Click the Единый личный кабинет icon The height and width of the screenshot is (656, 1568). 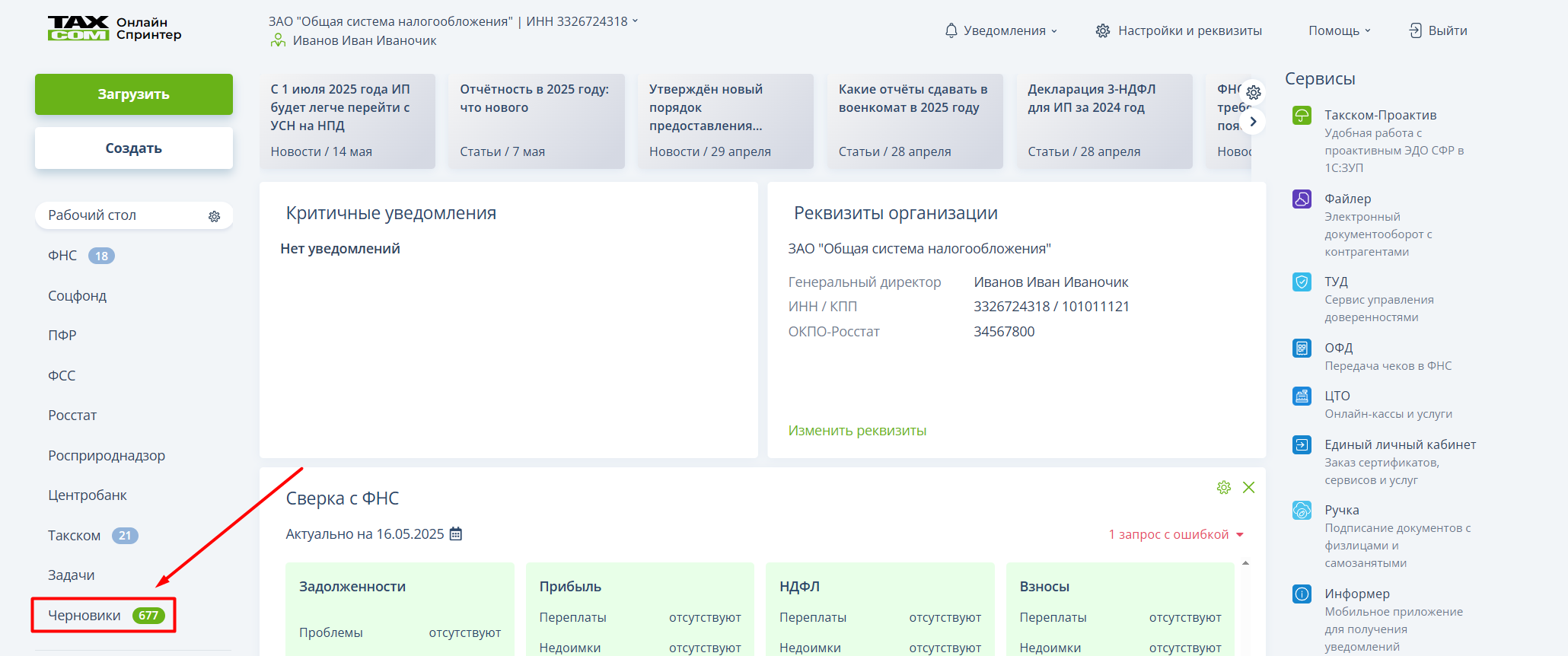coord(1302,445)
